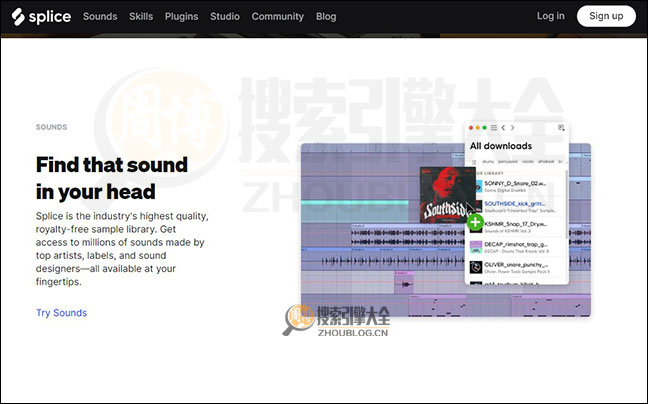648x404 pixels.
Task: Click the Sign up button
Action: pyautogui.click(x=606, y=16)
